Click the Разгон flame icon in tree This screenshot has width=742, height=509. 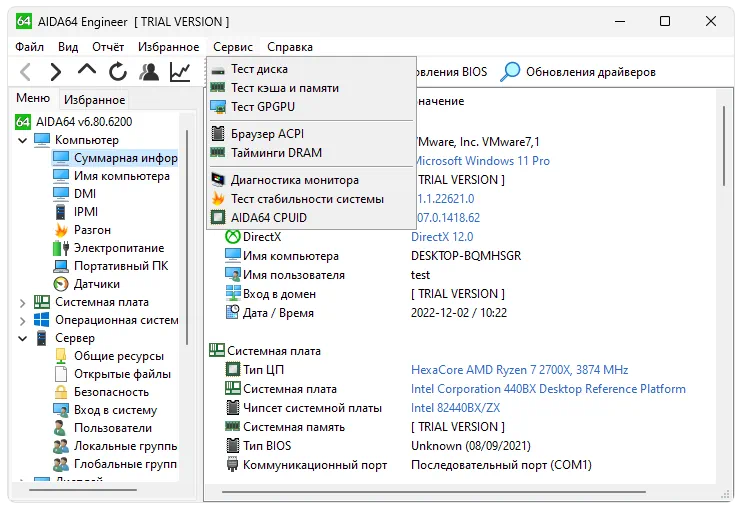(x=61, y=230)
